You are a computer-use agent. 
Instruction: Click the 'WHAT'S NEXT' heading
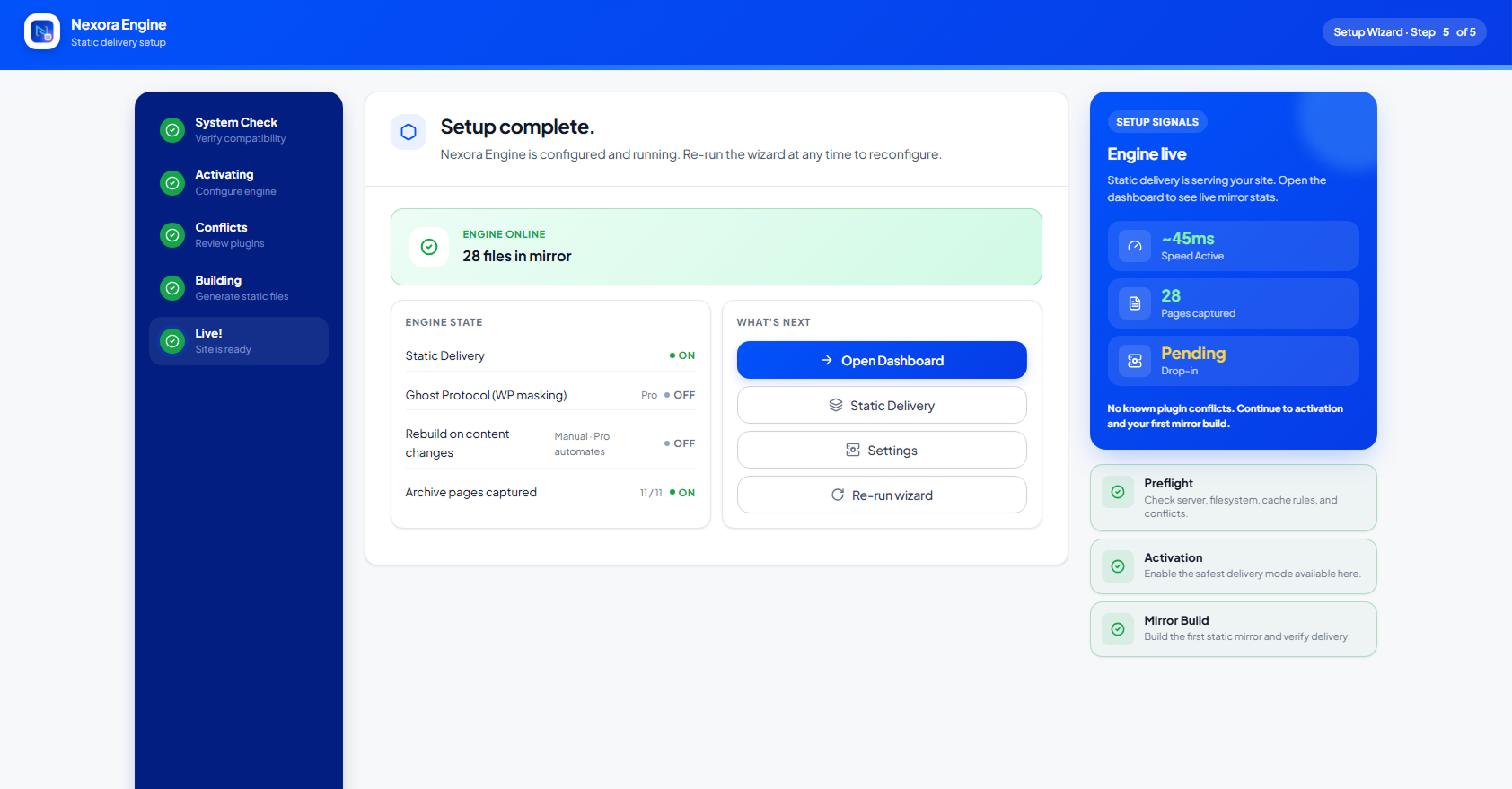pos(774,322)
